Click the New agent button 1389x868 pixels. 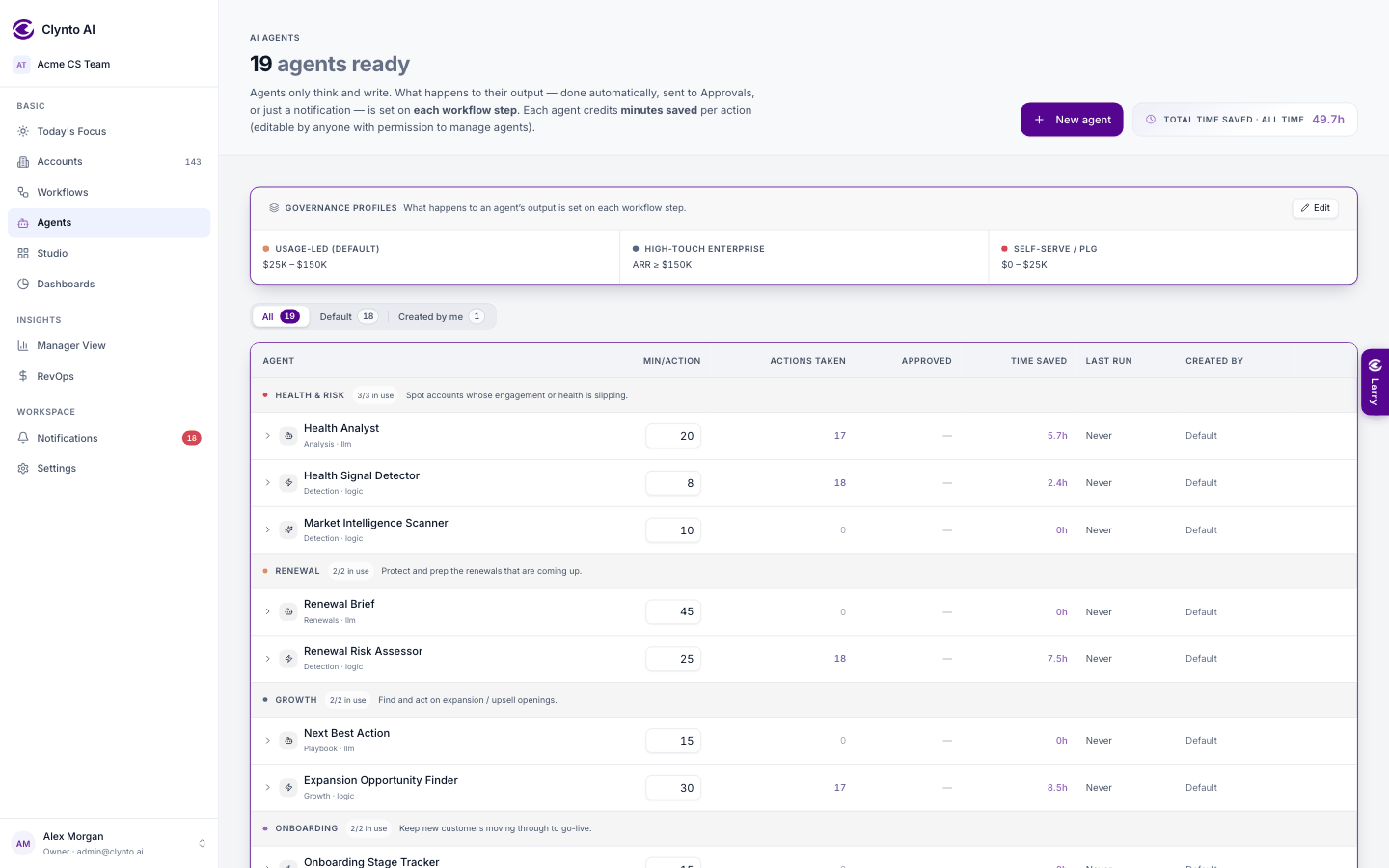tap(1072, 120)
